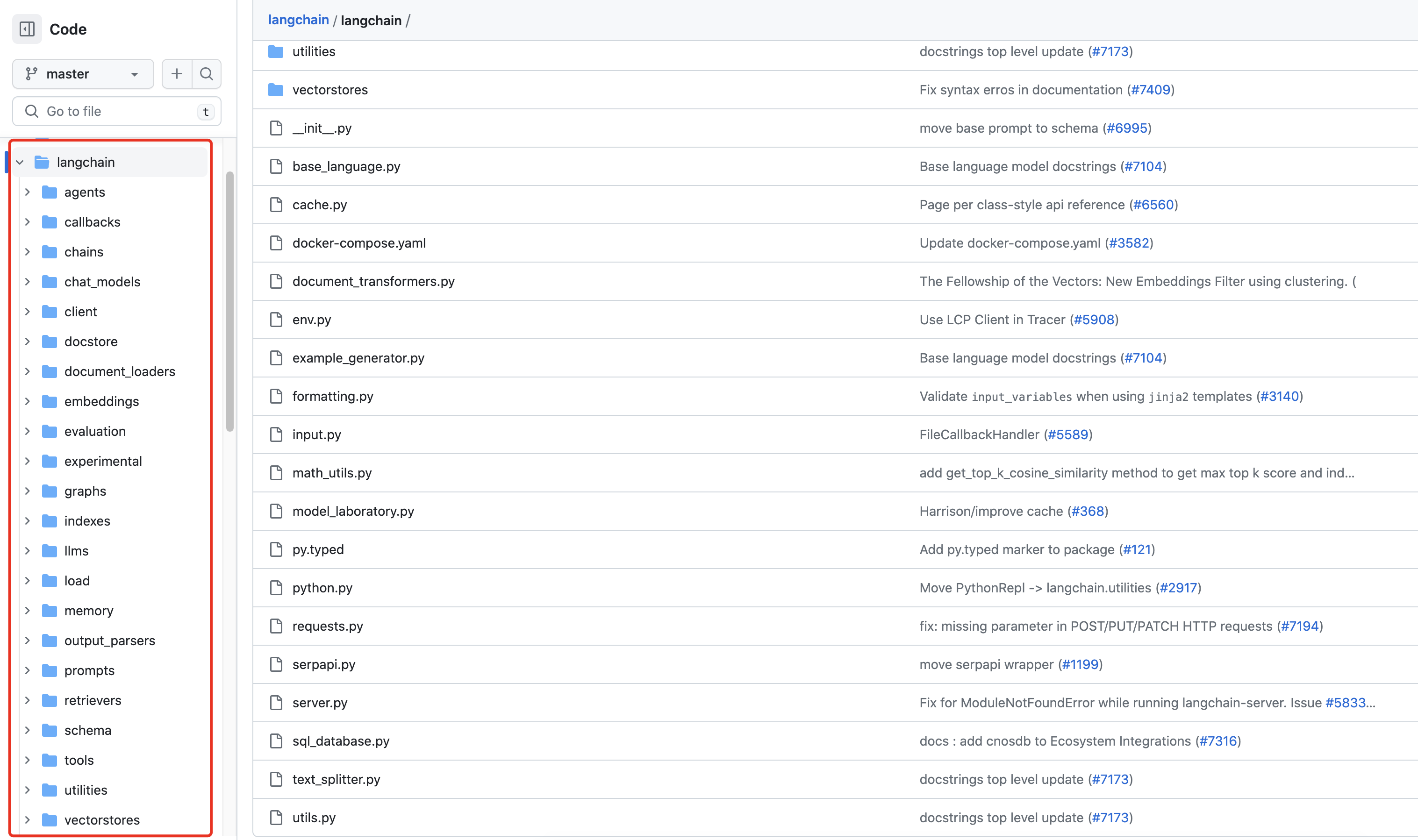Collapse the side file tree panel icon
The height and width of the screenshot is (840, 1418).
point(27,29)
